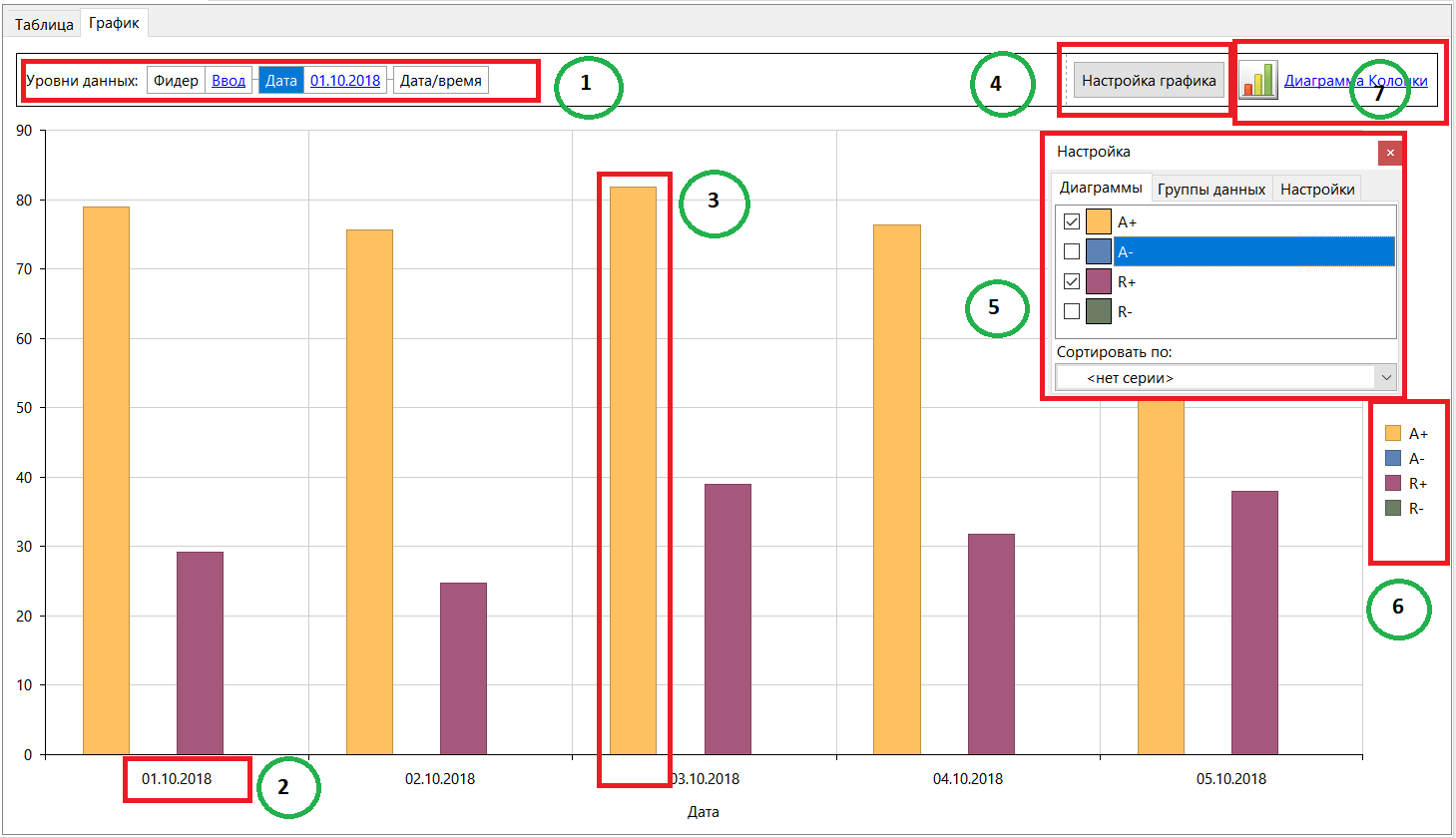Click the Ввод data level link
Image resolution: width=1456 pixels, height=838 pixels.
pos(228,80)
